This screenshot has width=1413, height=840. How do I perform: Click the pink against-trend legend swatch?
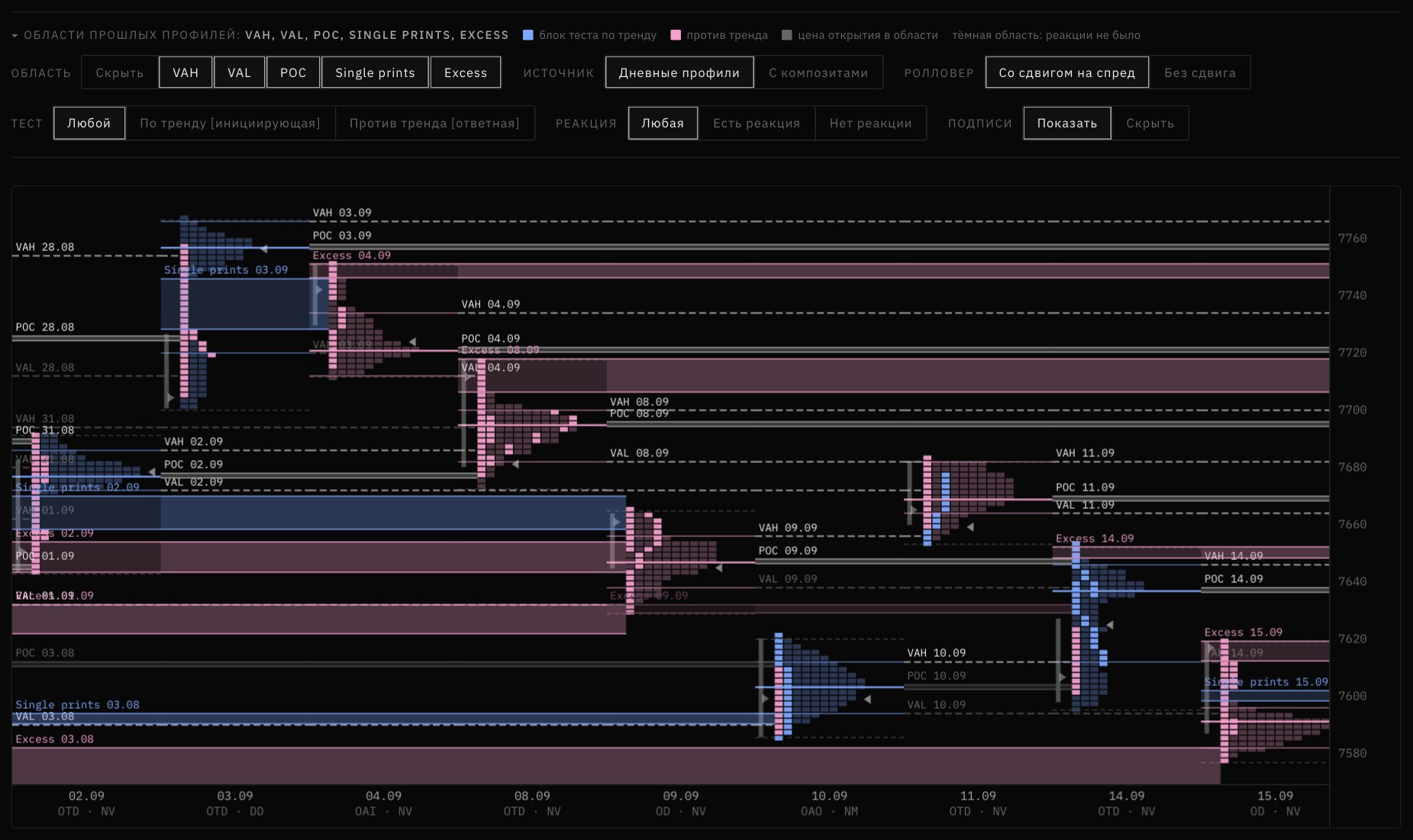[676, 35]
